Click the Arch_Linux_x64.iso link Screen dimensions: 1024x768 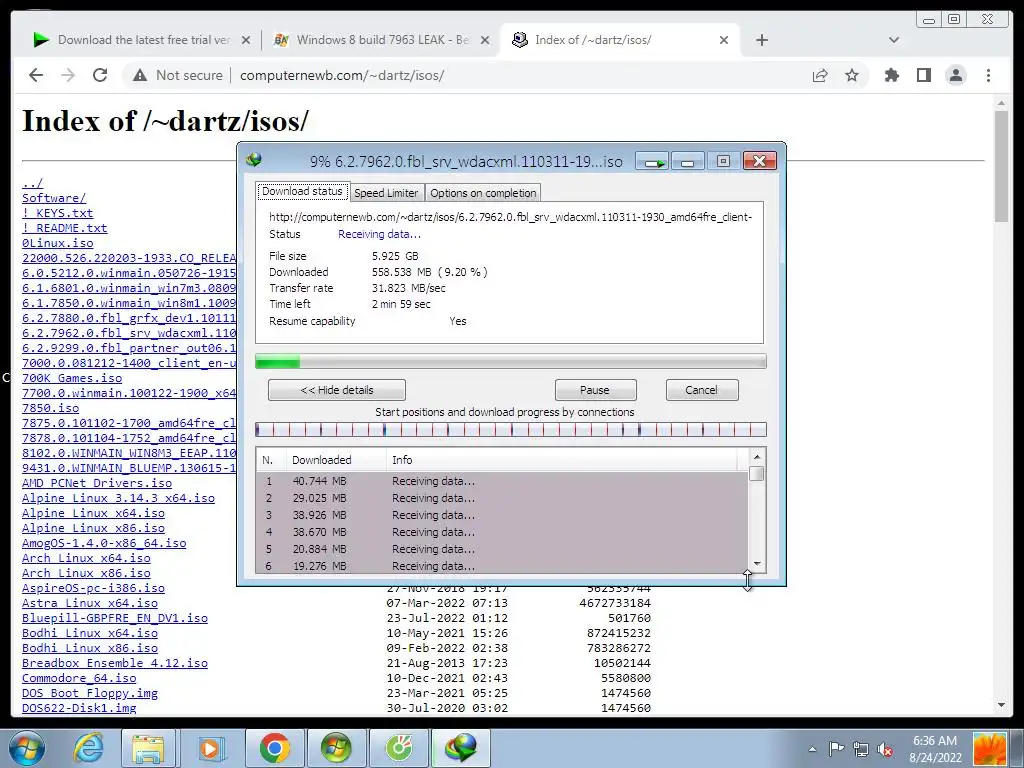86,558
